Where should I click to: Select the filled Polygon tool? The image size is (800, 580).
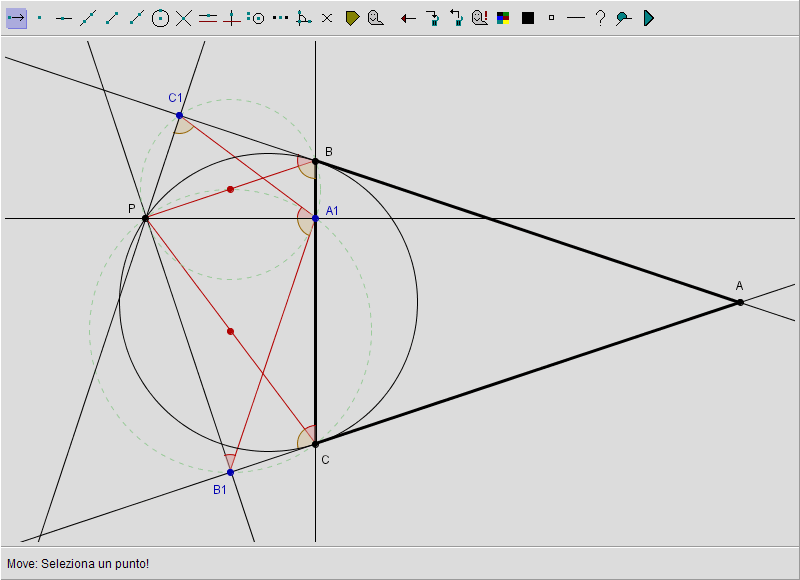352,18
